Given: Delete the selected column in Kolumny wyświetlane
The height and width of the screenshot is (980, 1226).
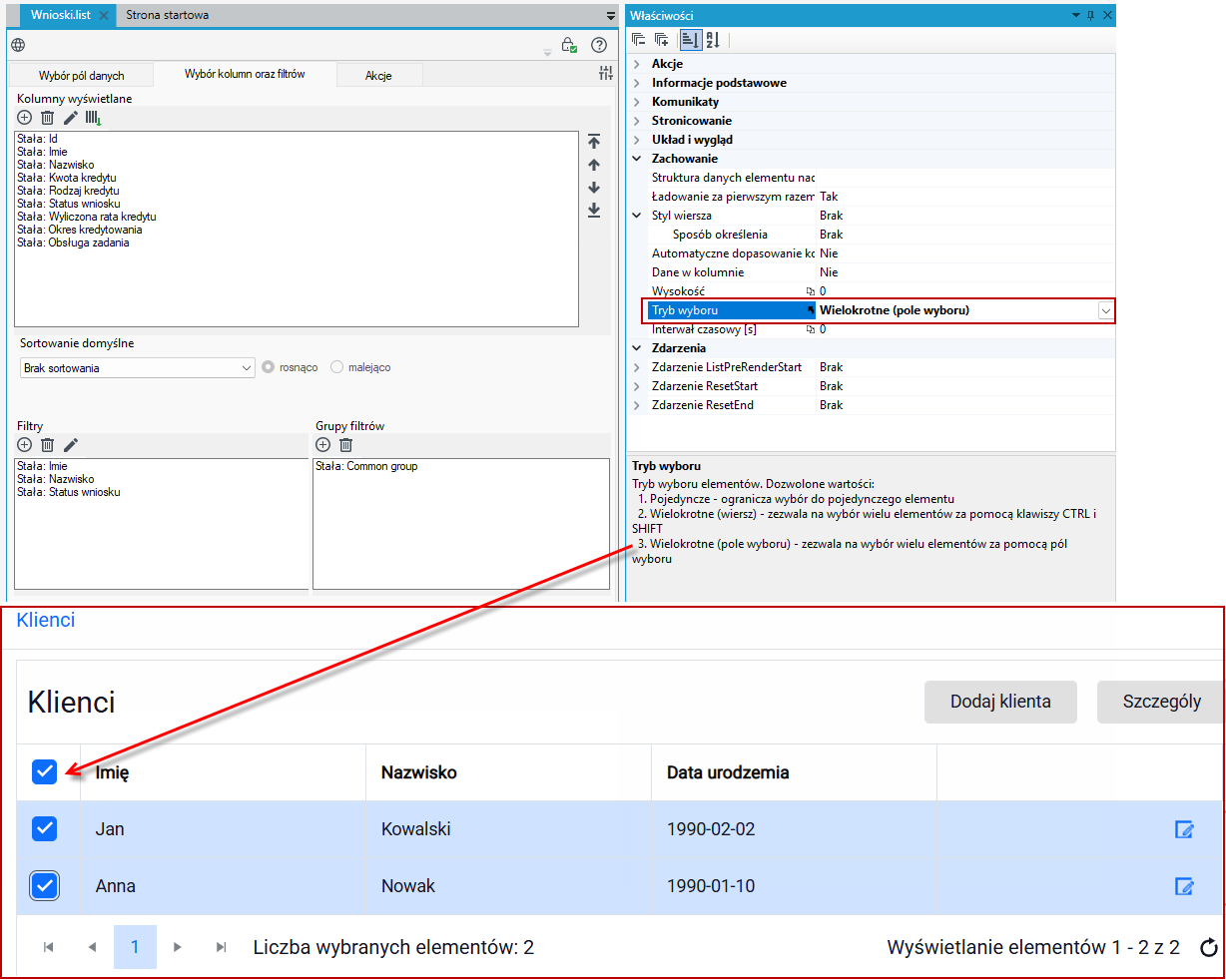Looking at the screenshot, I should [47, 118].
